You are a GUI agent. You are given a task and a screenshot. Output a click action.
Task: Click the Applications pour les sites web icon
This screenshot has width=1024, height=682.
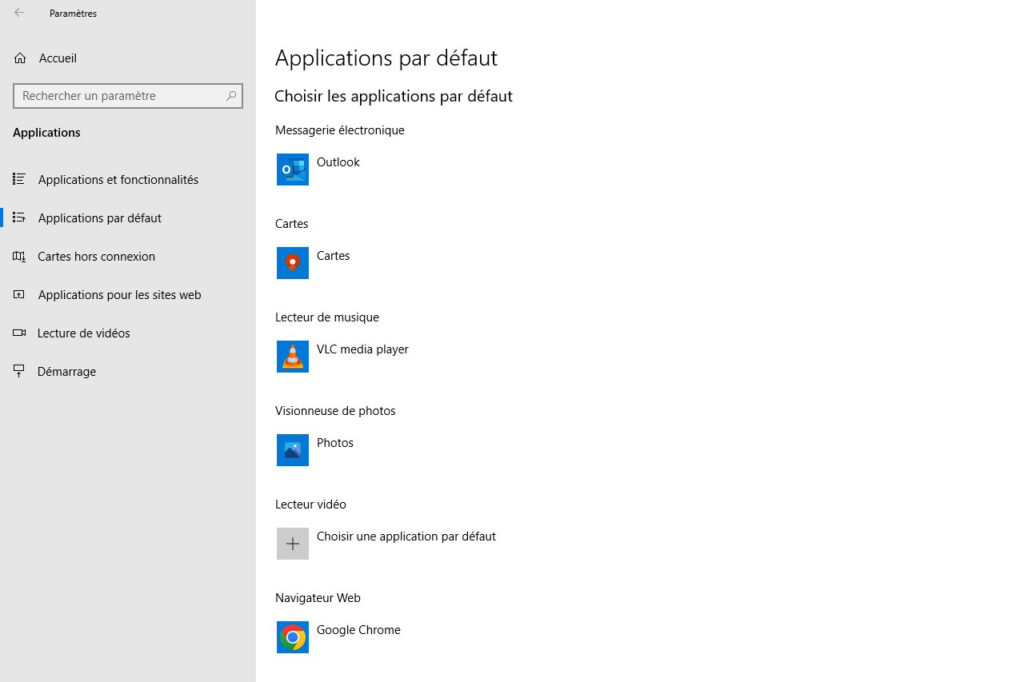pyautogui.click(x=19, y=294)
